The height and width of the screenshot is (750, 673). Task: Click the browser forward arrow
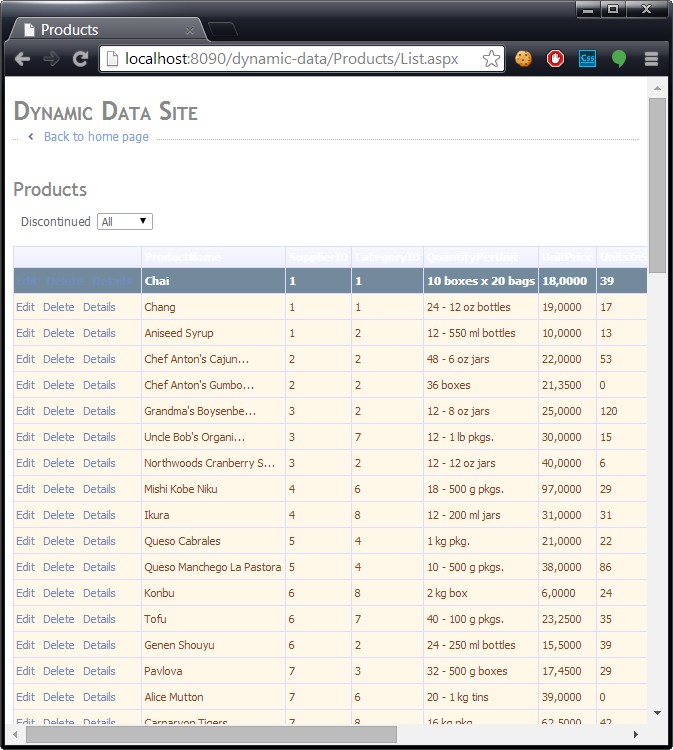click(x=51, y=59)
